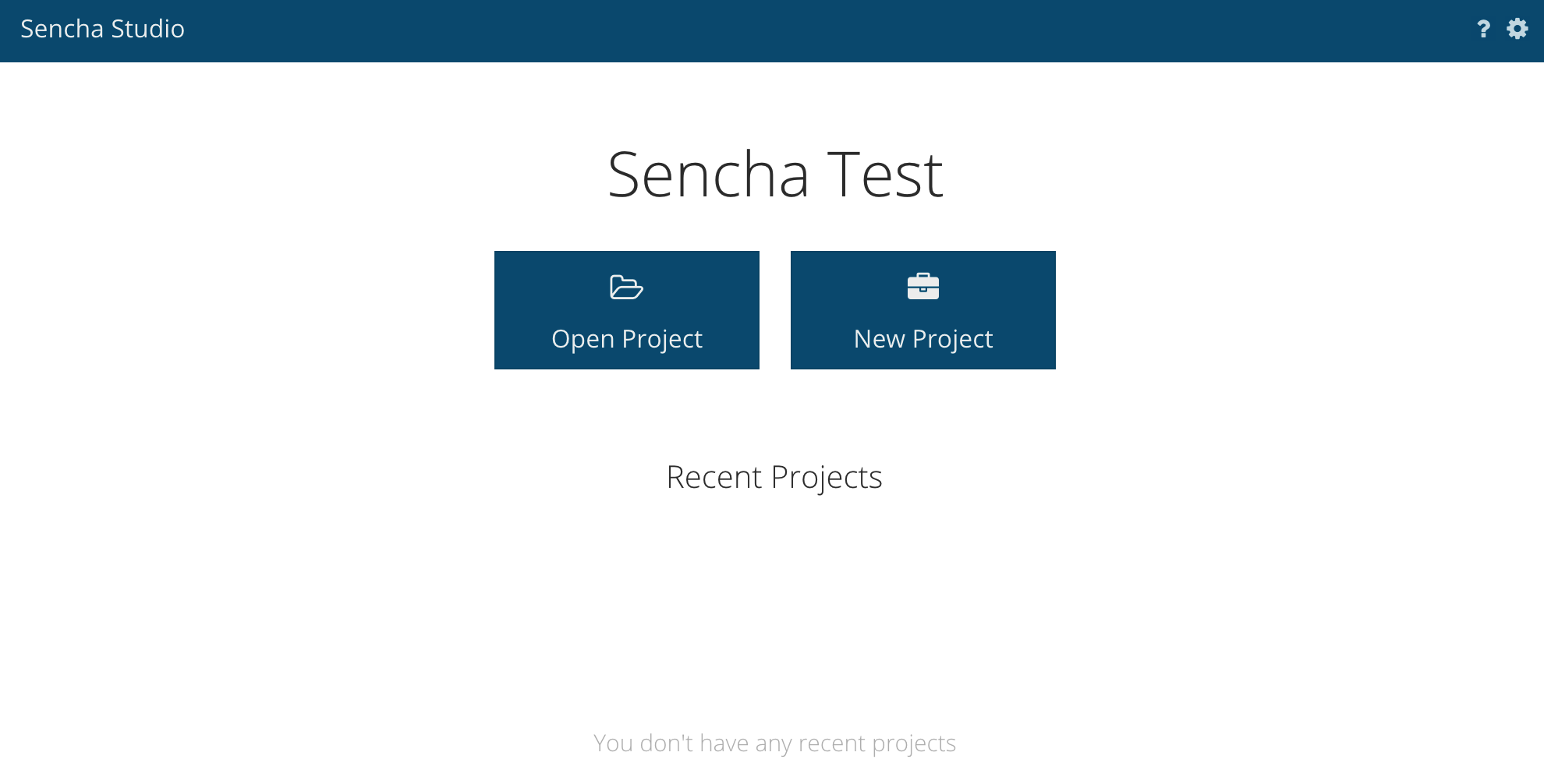Open help via the question mark icon
This screenshot has height=784, width=1544.
click(x=1483, y=29)
